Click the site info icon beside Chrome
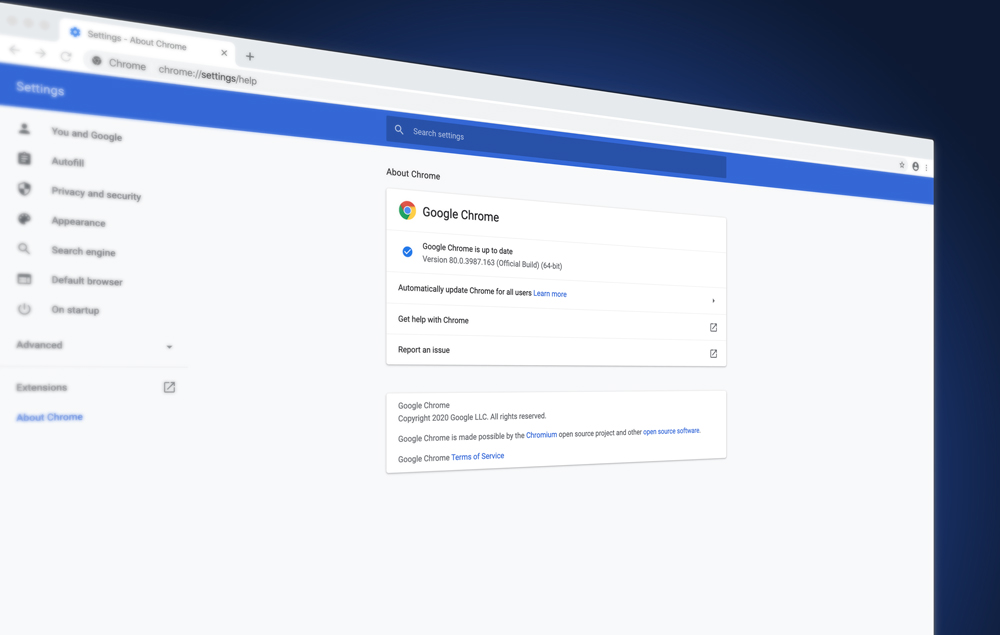The height and width of the screenshot is (635, 1000). 96,61
